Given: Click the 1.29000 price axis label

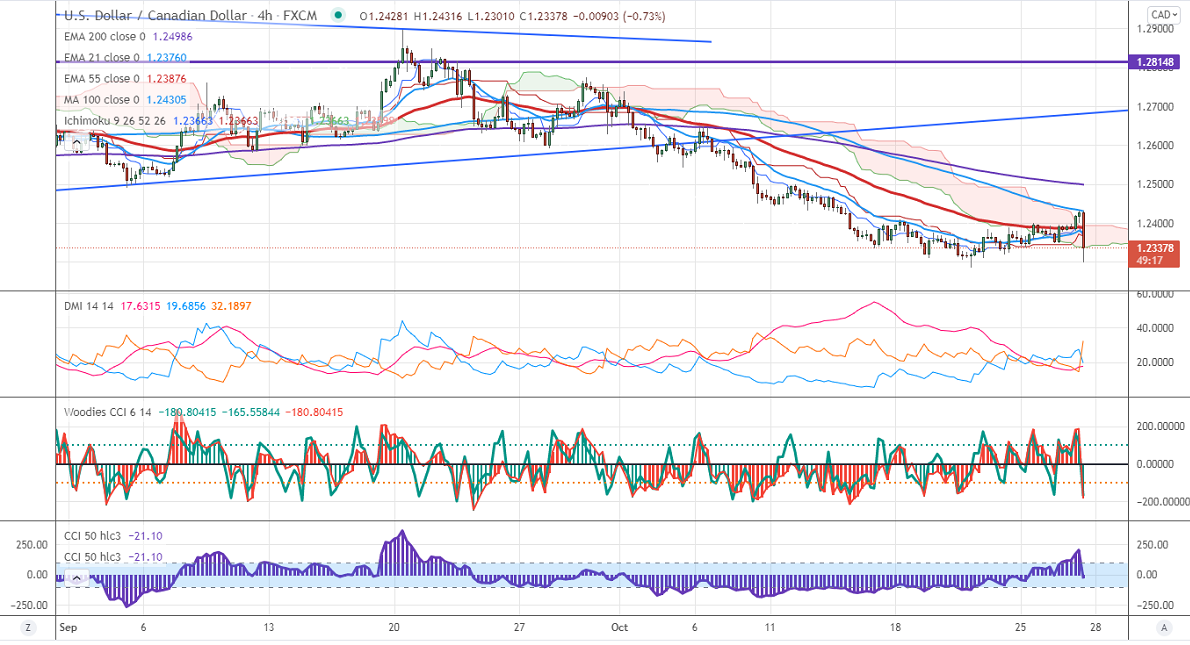Looking at the screenshot, I should pyautogui.click(x=1154, y=29).
